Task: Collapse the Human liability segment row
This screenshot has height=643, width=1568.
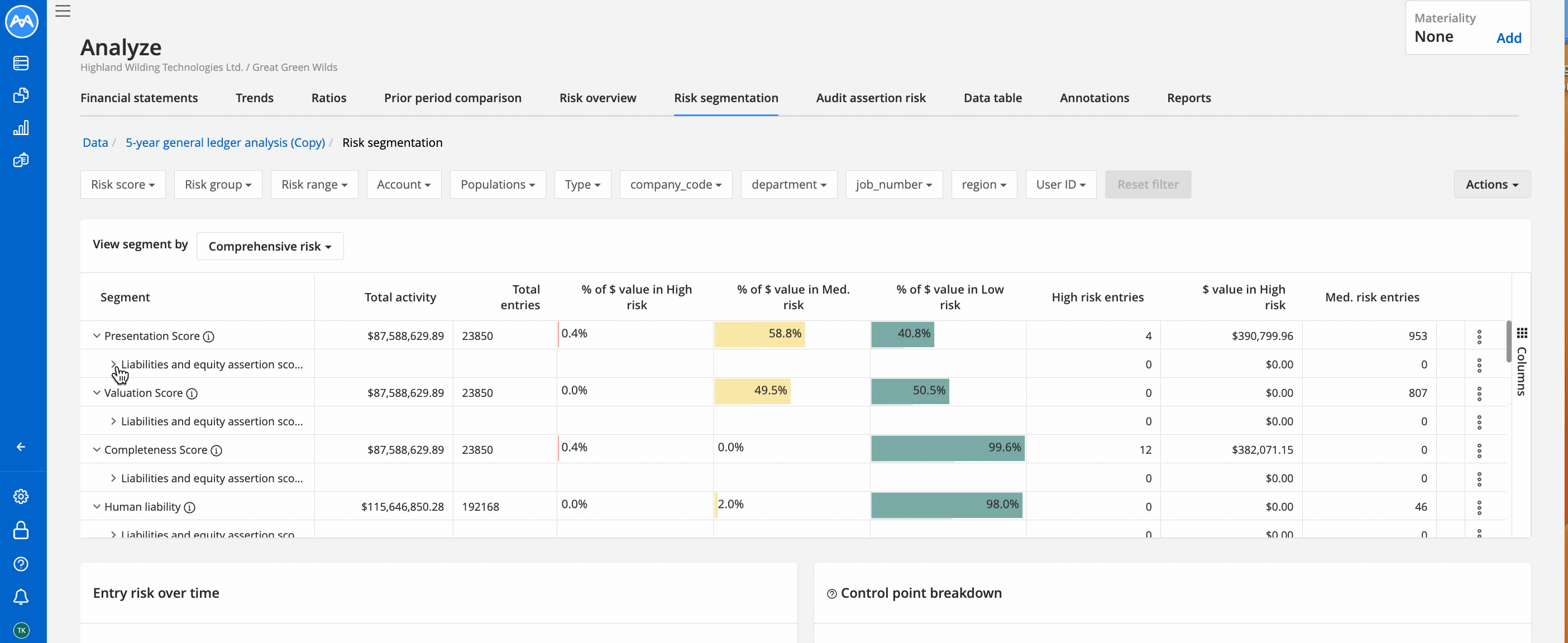Action: click(96, 507)
